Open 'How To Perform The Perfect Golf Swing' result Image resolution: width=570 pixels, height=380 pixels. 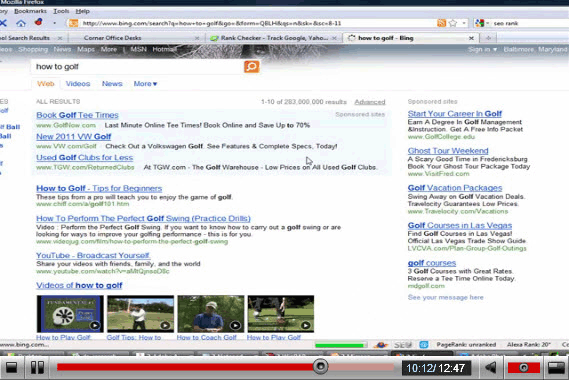(143, 219)
